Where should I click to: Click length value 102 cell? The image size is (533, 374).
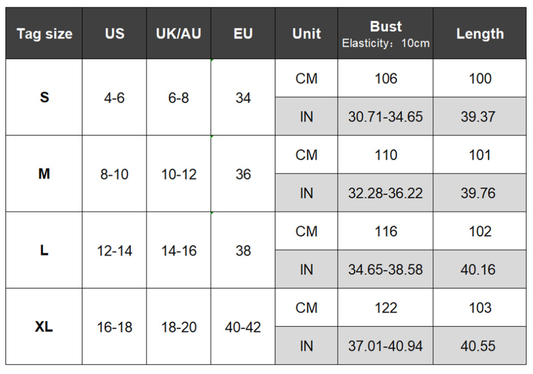pos(480,231)
